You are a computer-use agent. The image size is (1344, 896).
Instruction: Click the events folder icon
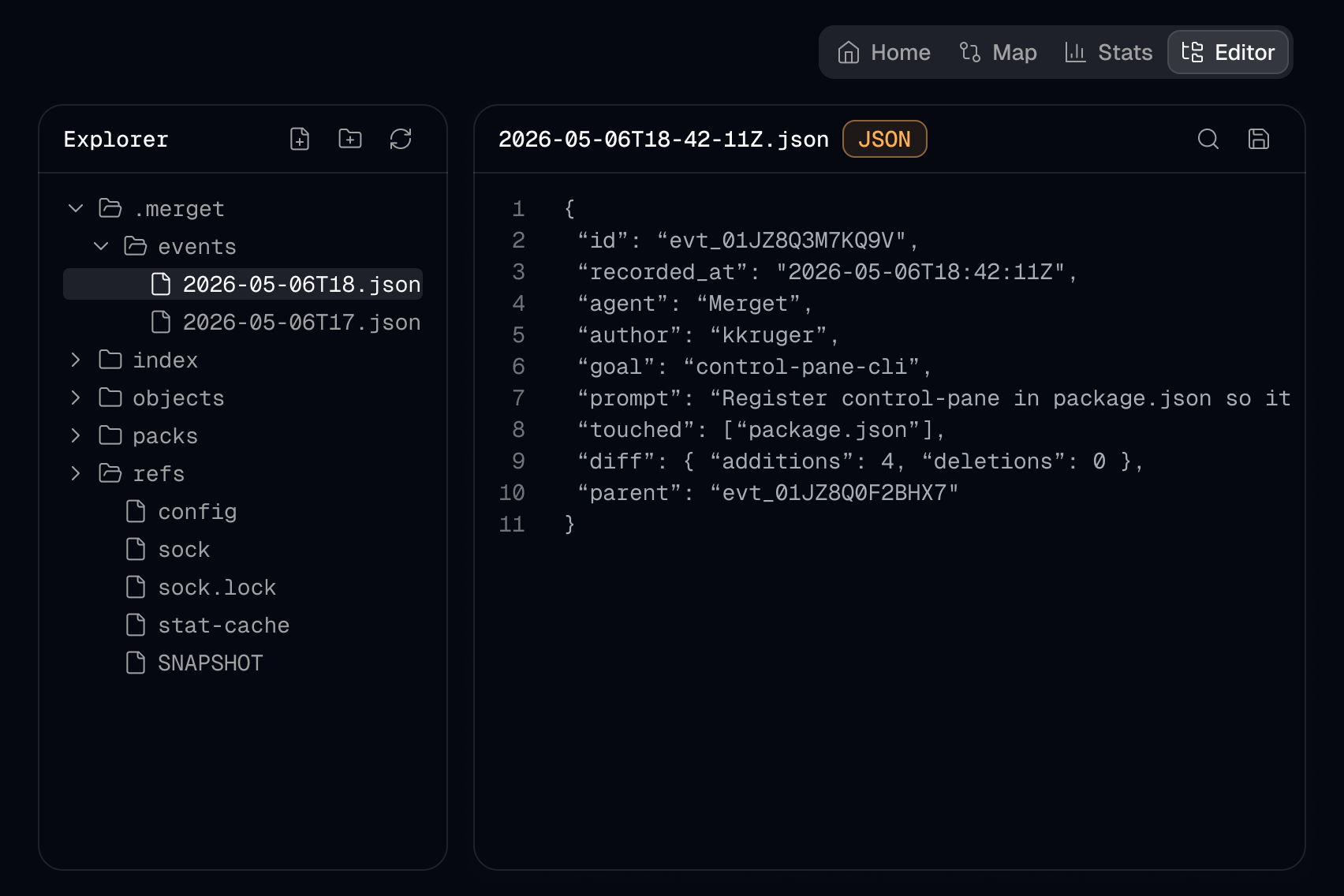136,246
